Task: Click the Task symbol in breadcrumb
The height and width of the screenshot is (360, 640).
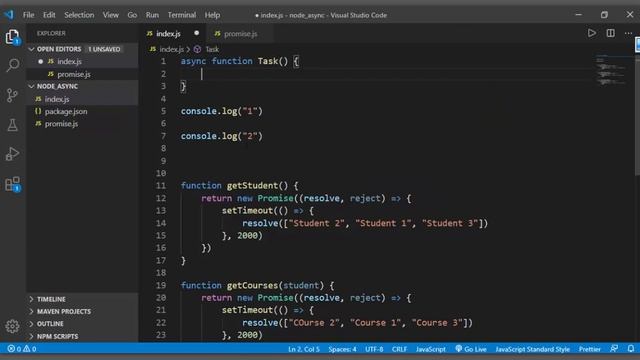Action: click(x=206, y=49)
